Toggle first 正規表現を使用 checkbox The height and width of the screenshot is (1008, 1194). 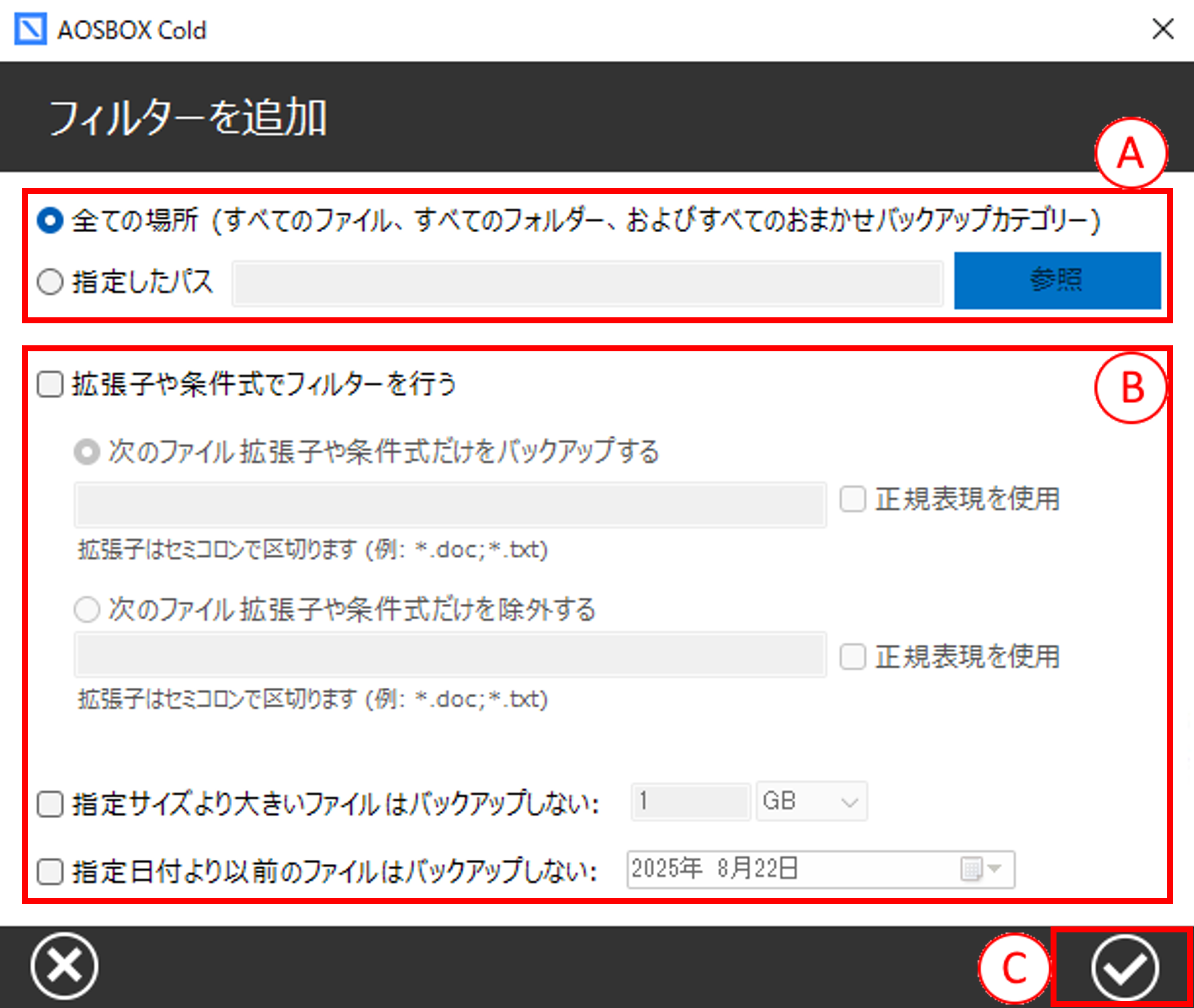(x=852, y=499)
